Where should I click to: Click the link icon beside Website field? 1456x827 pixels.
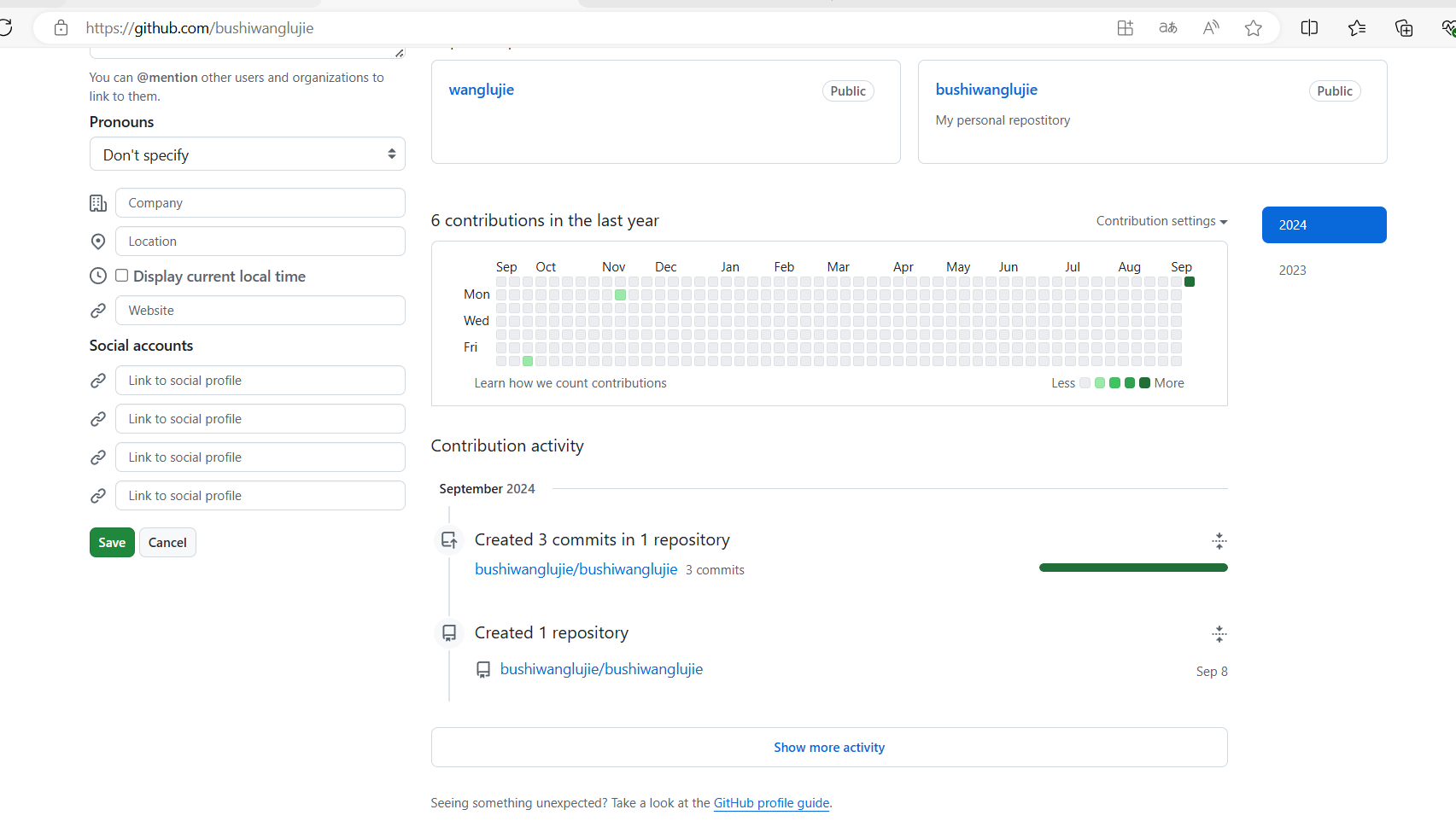(98, 311)
